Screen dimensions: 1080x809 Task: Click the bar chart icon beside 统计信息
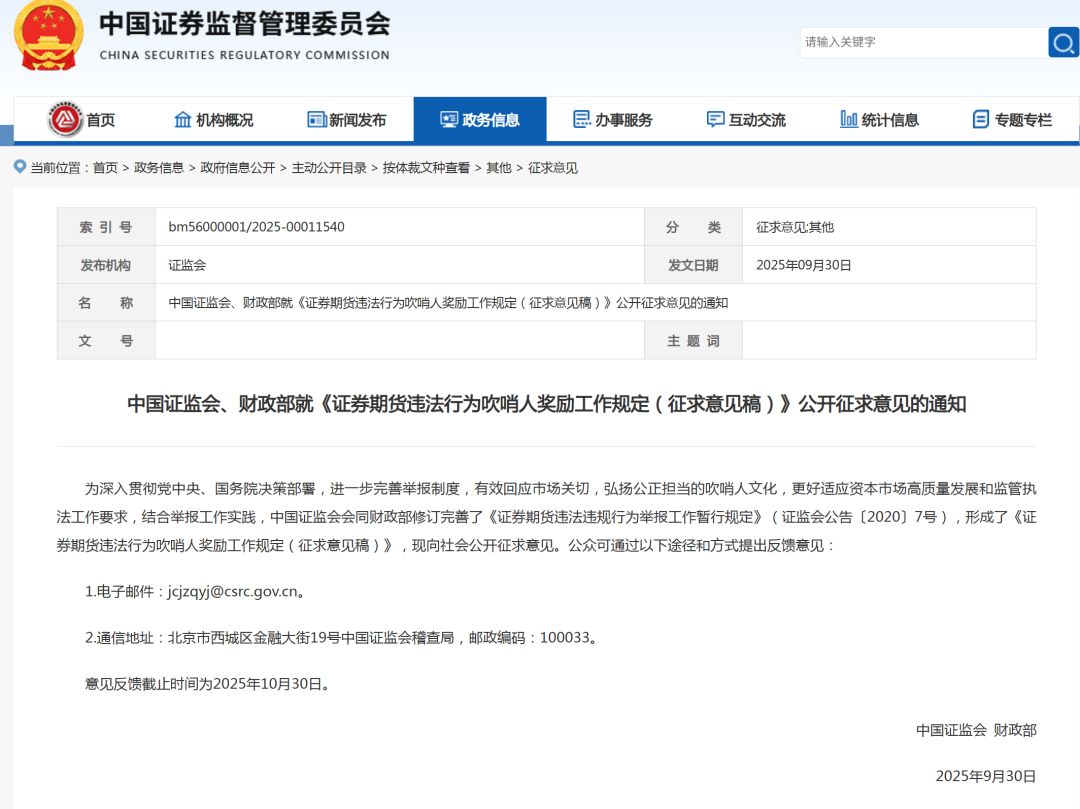pos(849,120)
